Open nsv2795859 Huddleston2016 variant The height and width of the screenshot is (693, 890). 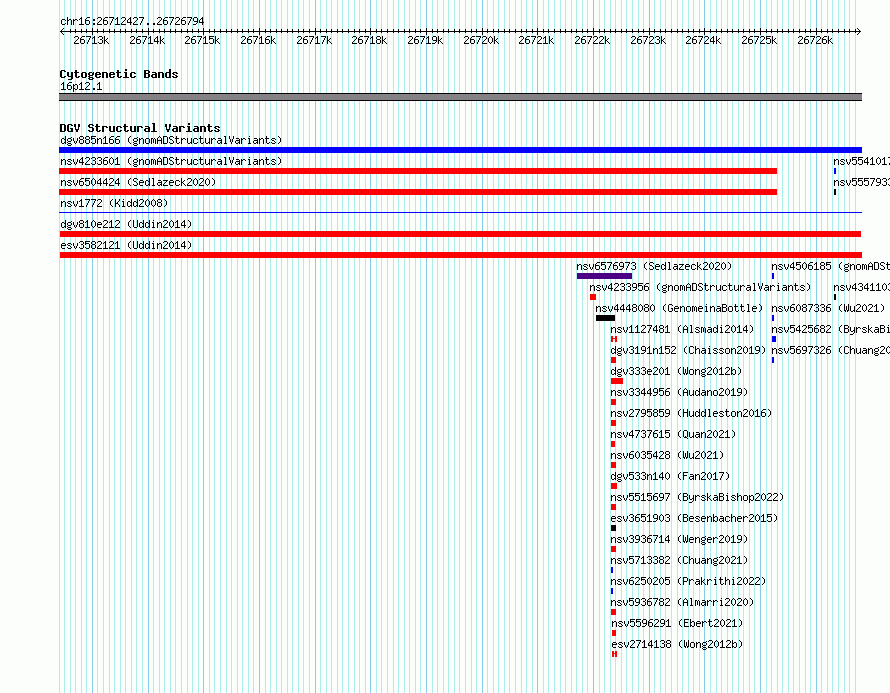click(x=691, y=413)
